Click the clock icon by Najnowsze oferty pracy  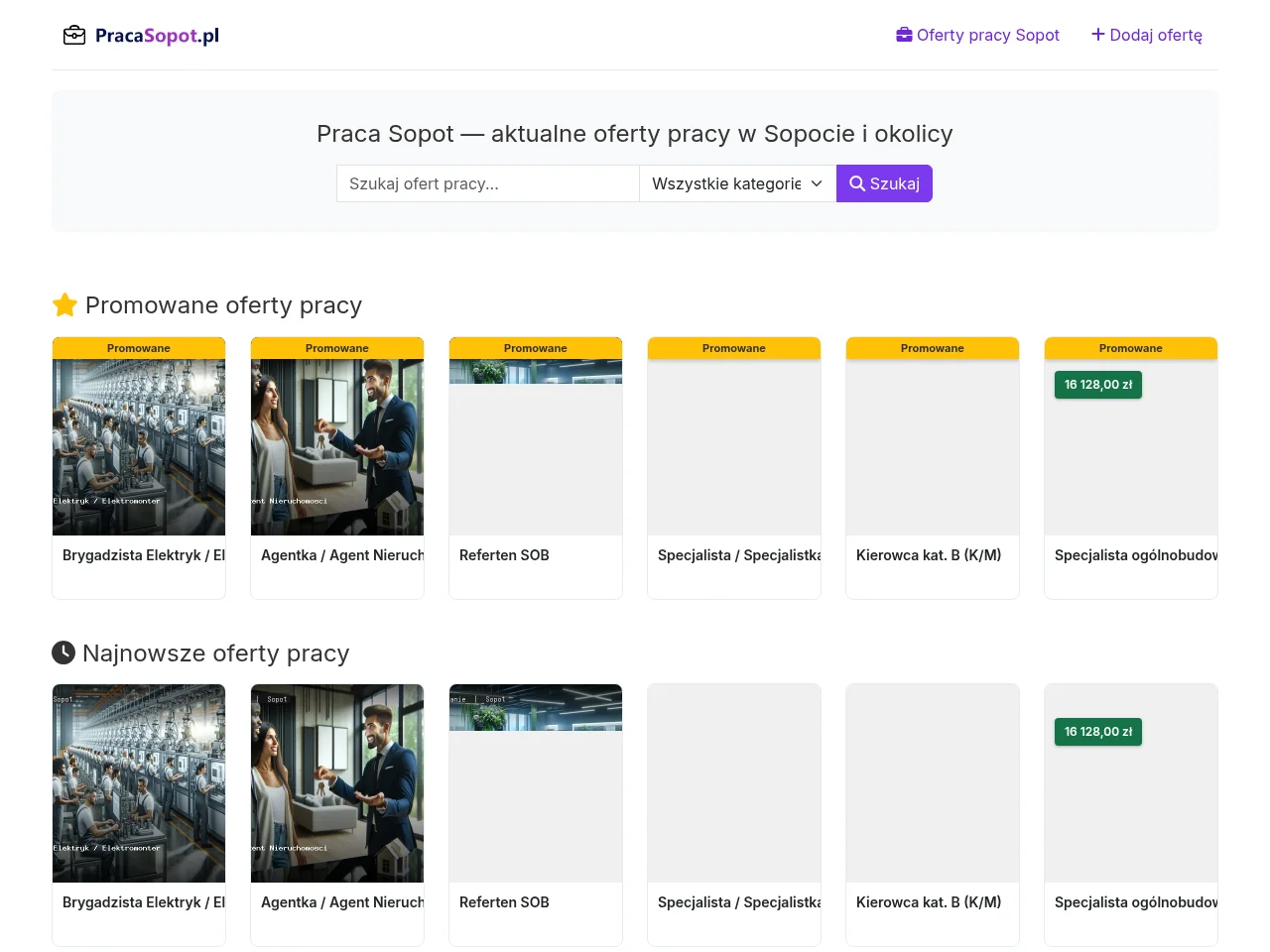pyautogui.click(x=63, y=653)
